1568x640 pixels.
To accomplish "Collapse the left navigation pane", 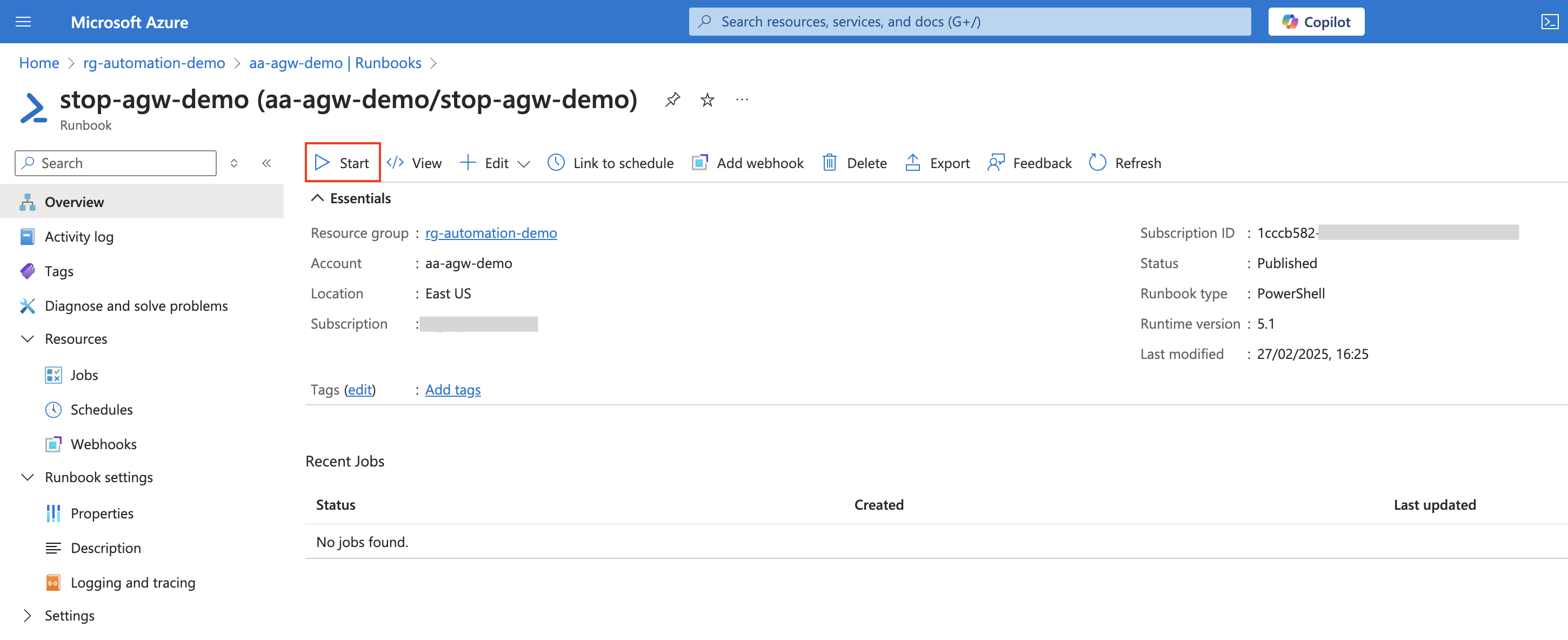I will pyautogui.click(x=266, y=163).
